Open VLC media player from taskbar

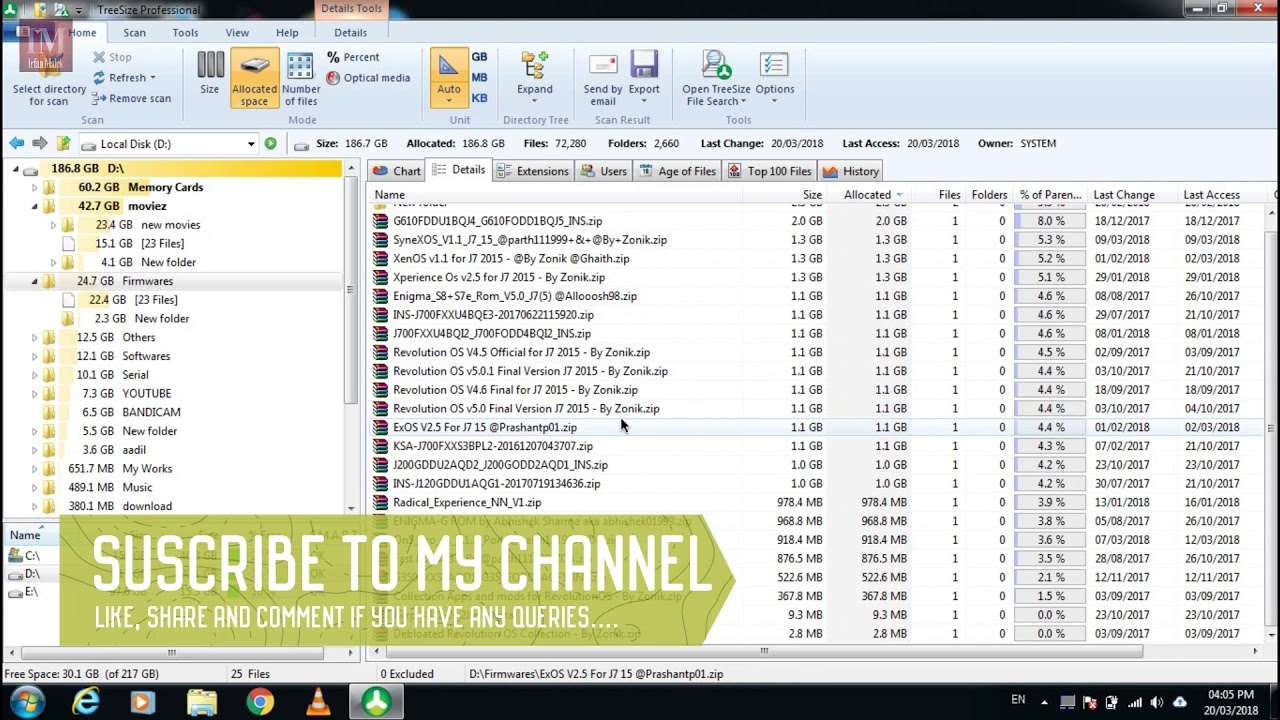pyautogui.click(x=318, y=702)
